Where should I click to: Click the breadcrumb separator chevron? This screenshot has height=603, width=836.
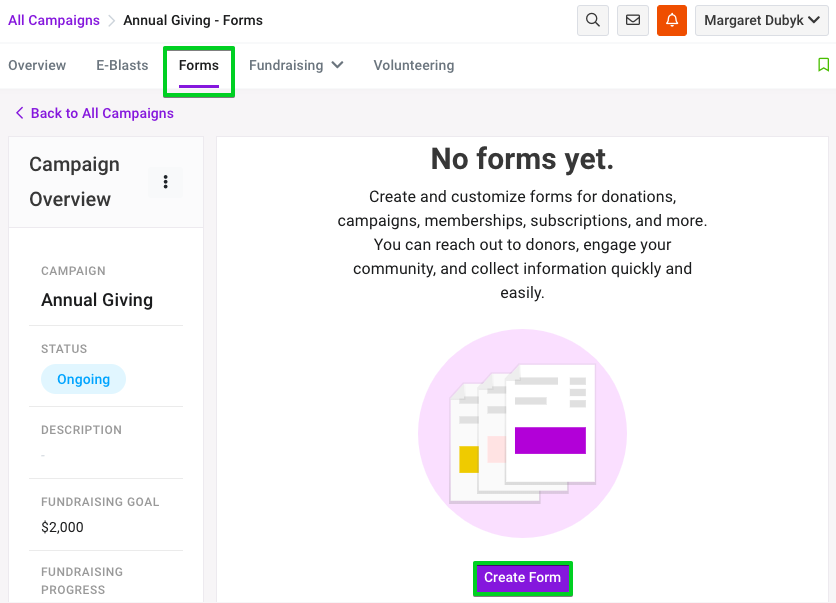coord(111,21)
